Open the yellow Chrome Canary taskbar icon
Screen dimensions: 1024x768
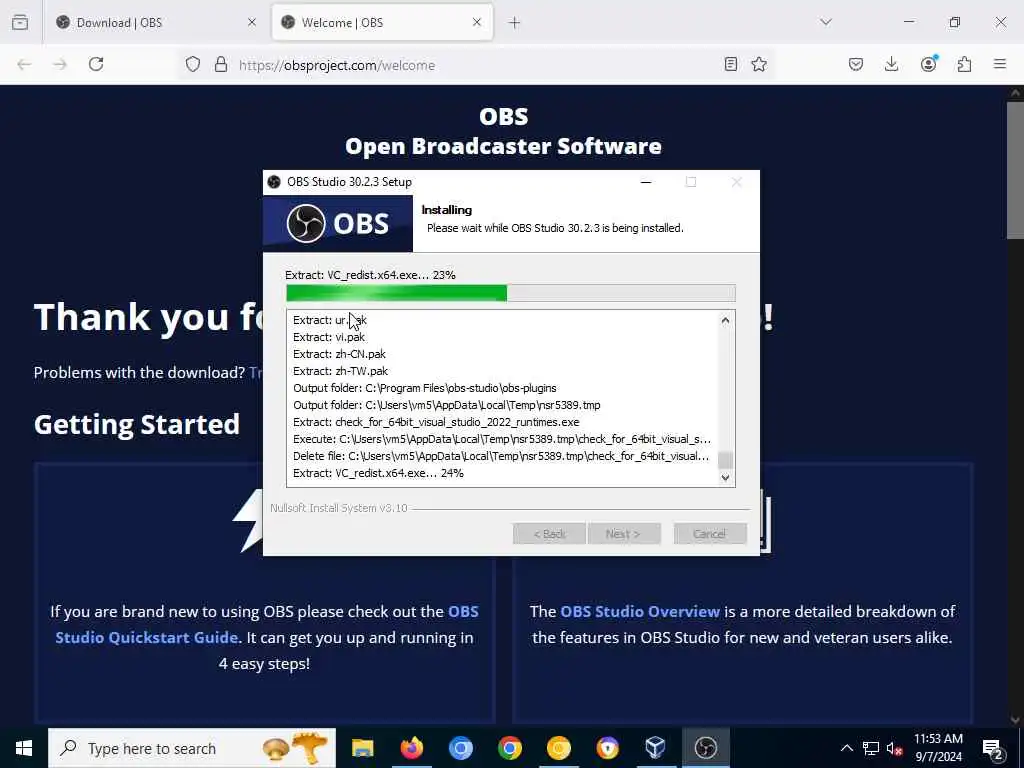(558, 748)
